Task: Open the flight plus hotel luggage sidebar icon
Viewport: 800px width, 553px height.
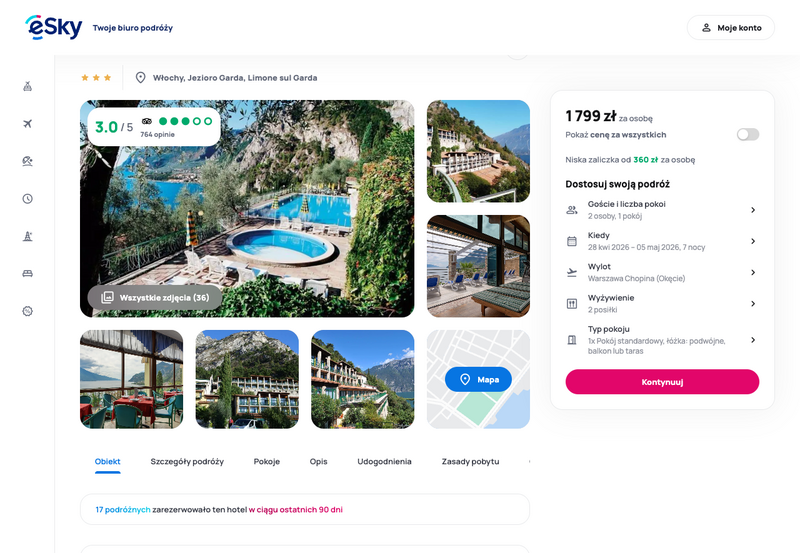Action: (28, 86)
